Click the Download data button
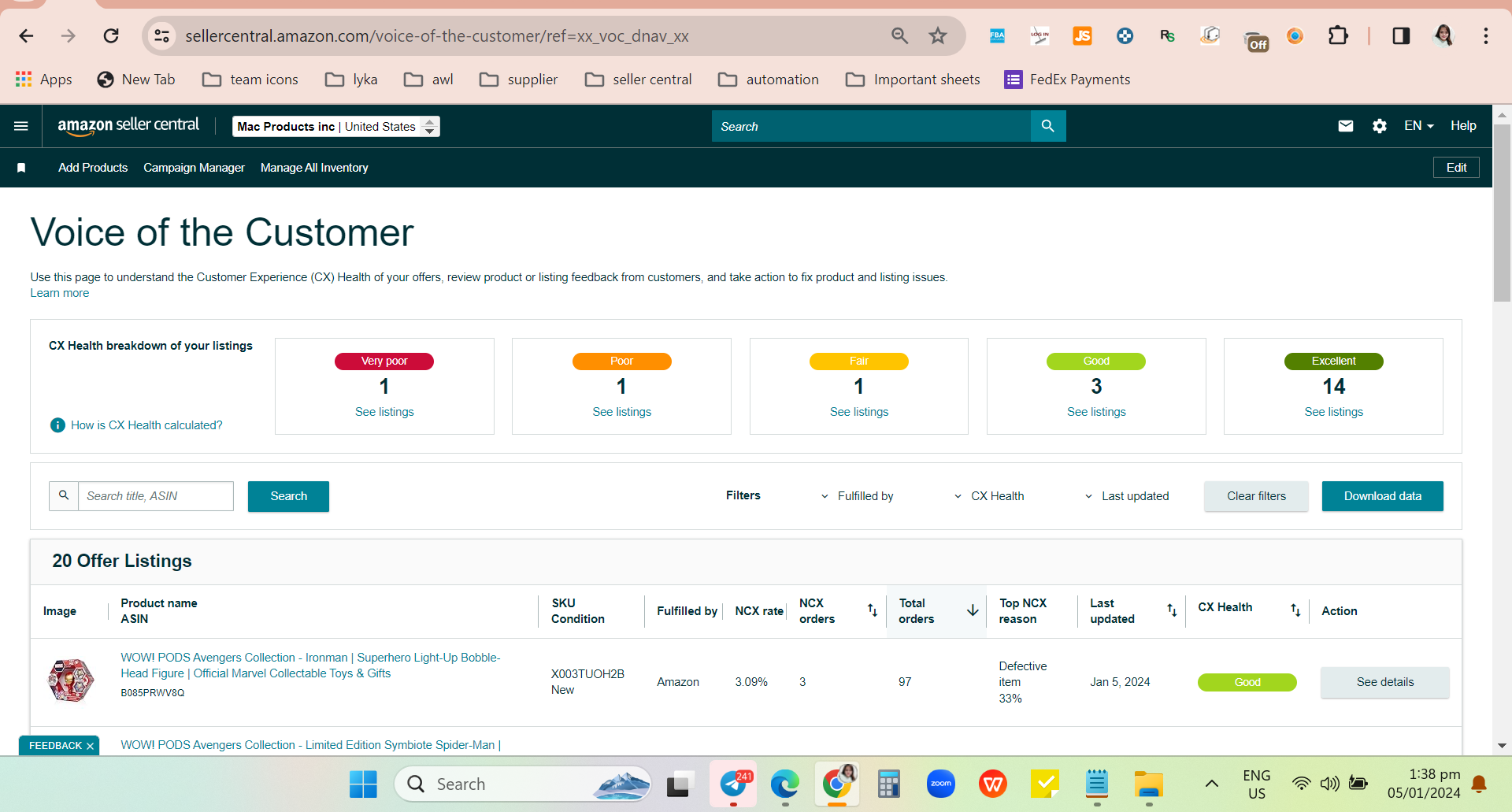The width and height of the screenshot is (1512, 812). click(x=1383, y=496)
